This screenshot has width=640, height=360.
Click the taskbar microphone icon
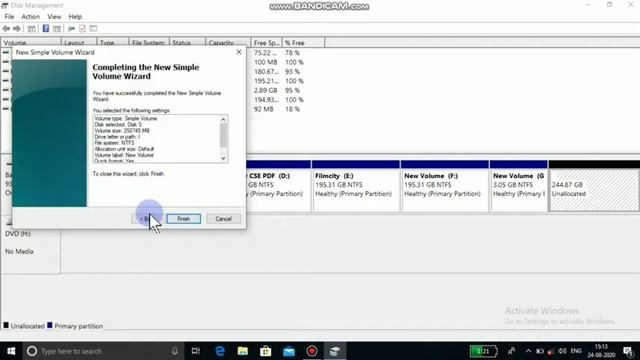(175, 351)
